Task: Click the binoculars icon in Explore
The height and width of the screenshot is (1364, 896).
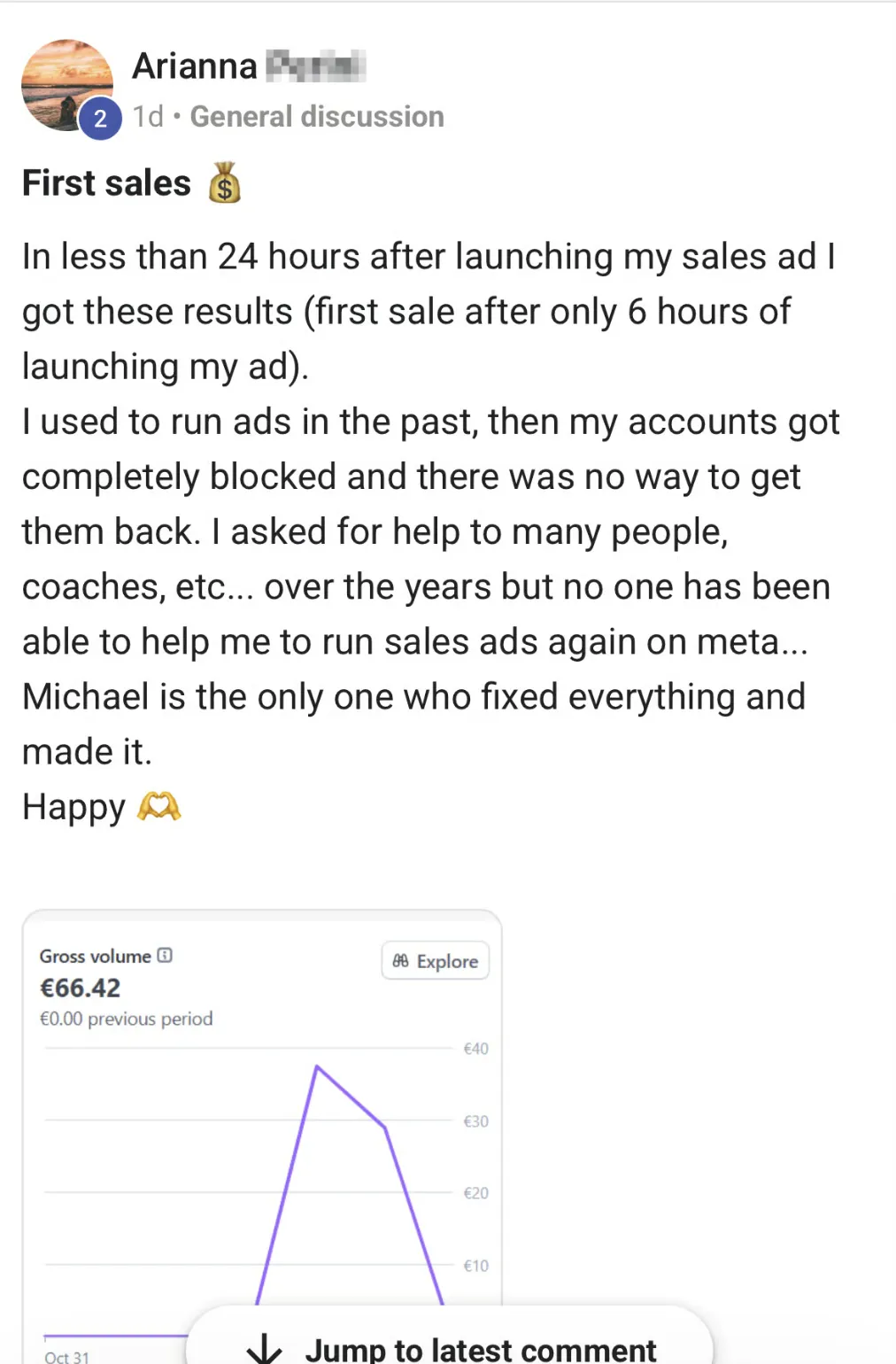Action: (x=401, y=961)
